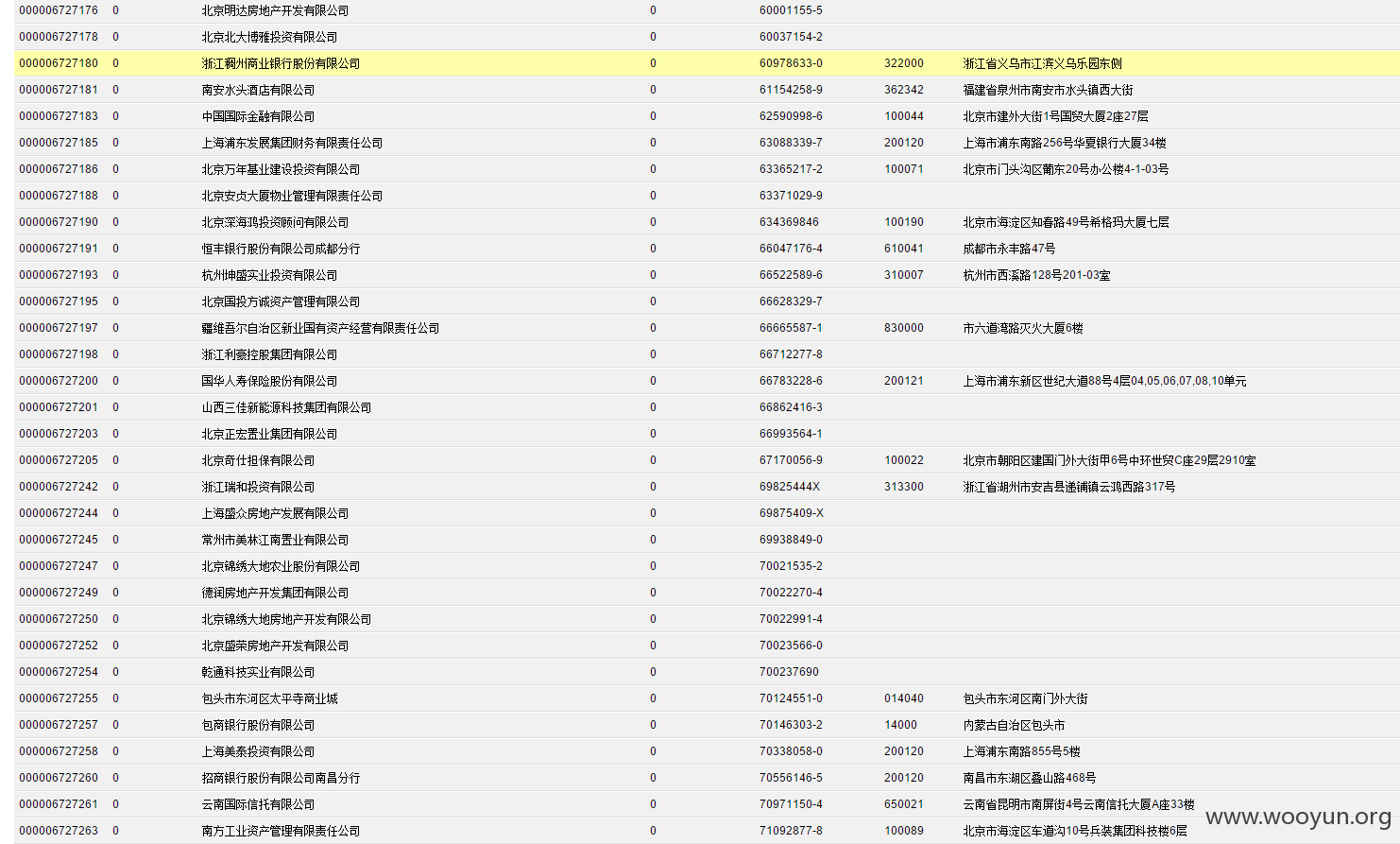Select company 南安水头酒店有限公司
Viewport: 1400px width, 844px height.
258,90
